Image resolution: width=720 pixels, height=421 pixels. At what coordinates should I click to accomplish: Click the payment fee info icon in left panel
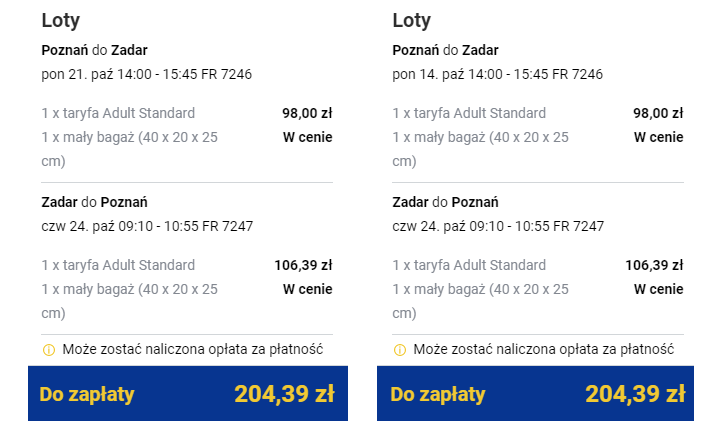coord(48,350)
